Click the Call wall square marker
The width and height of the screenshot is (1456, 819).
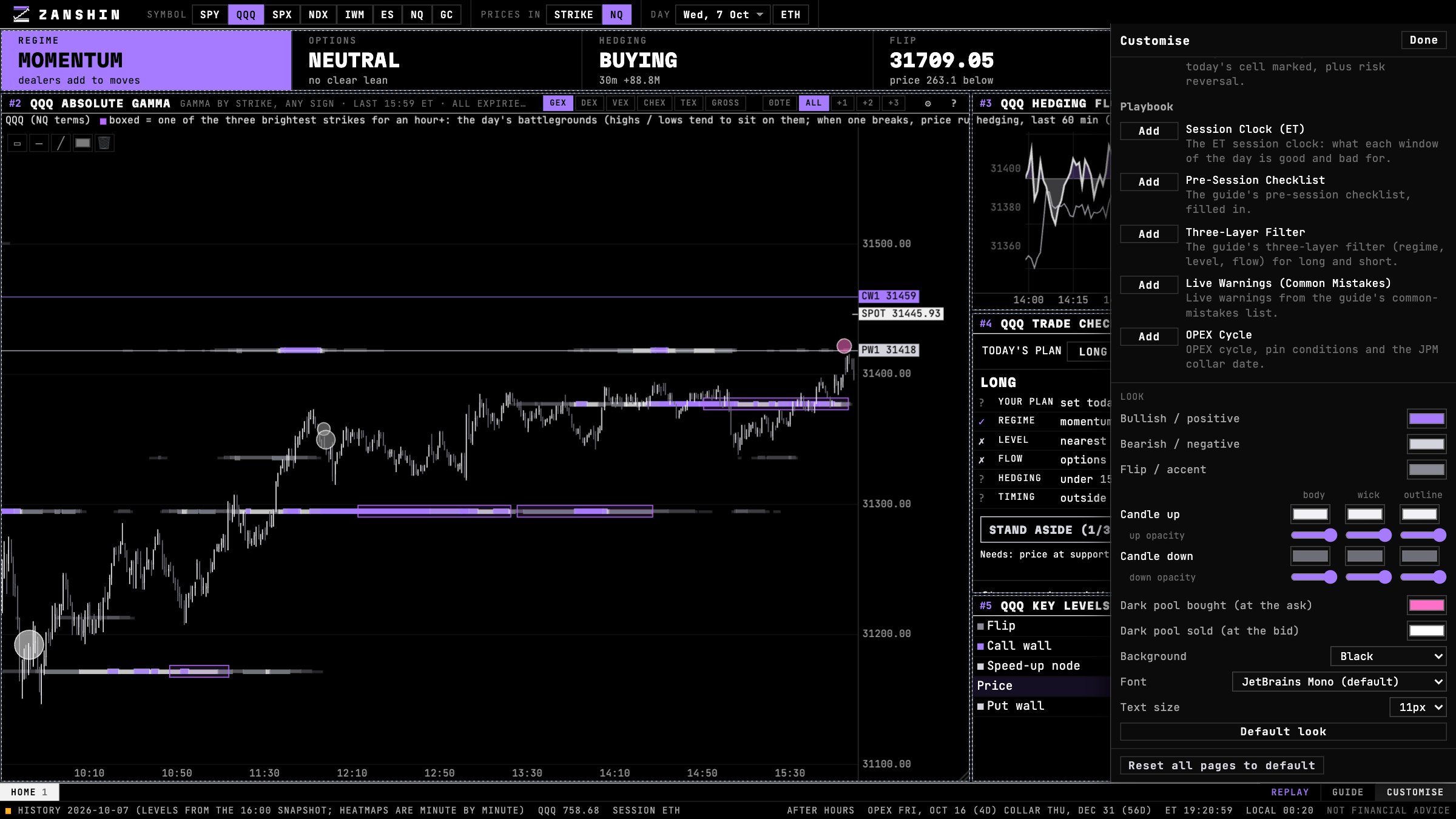point(980,646)
